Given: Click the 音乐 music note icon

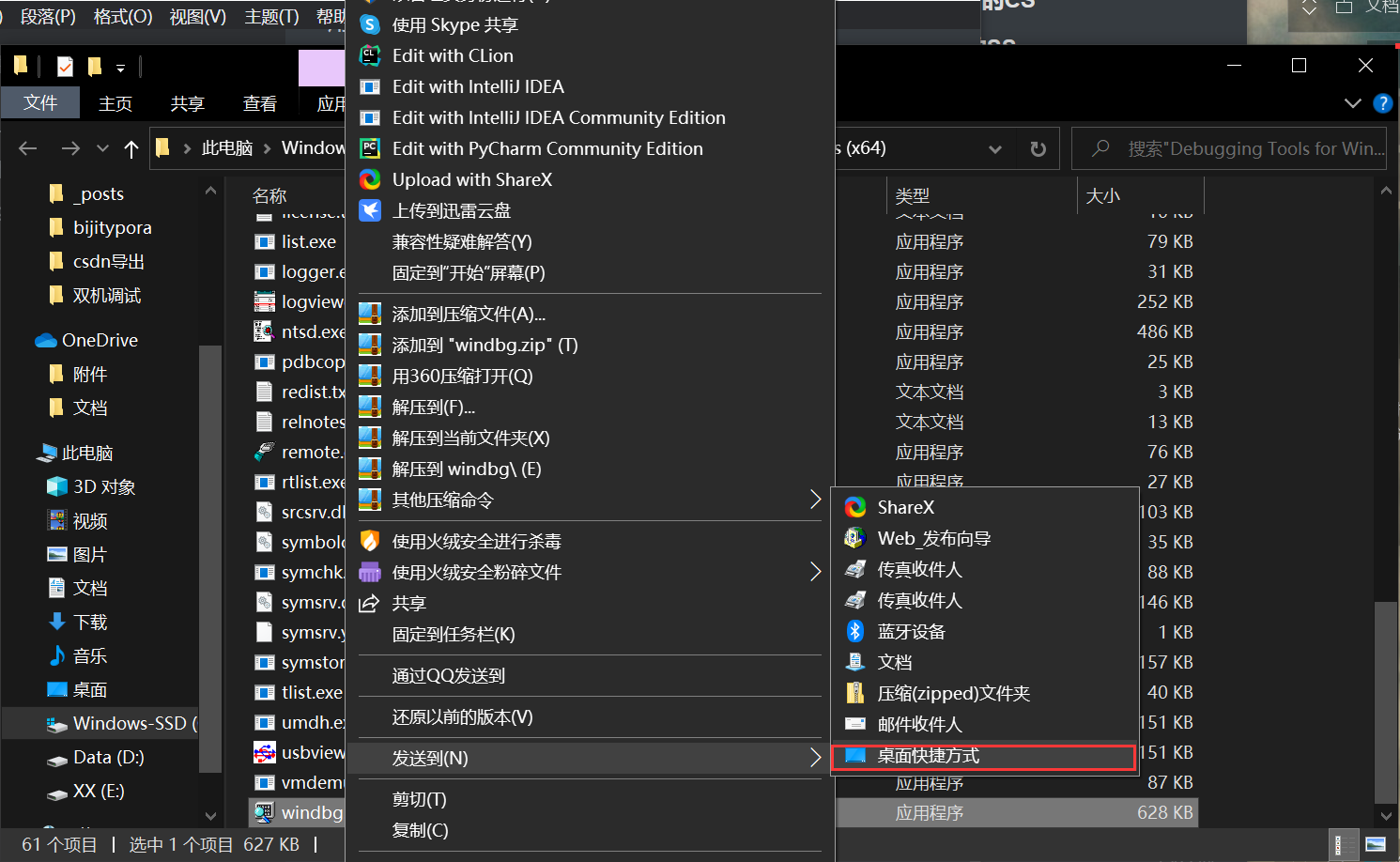Looking at the screenshot, I should coord(57,655).
